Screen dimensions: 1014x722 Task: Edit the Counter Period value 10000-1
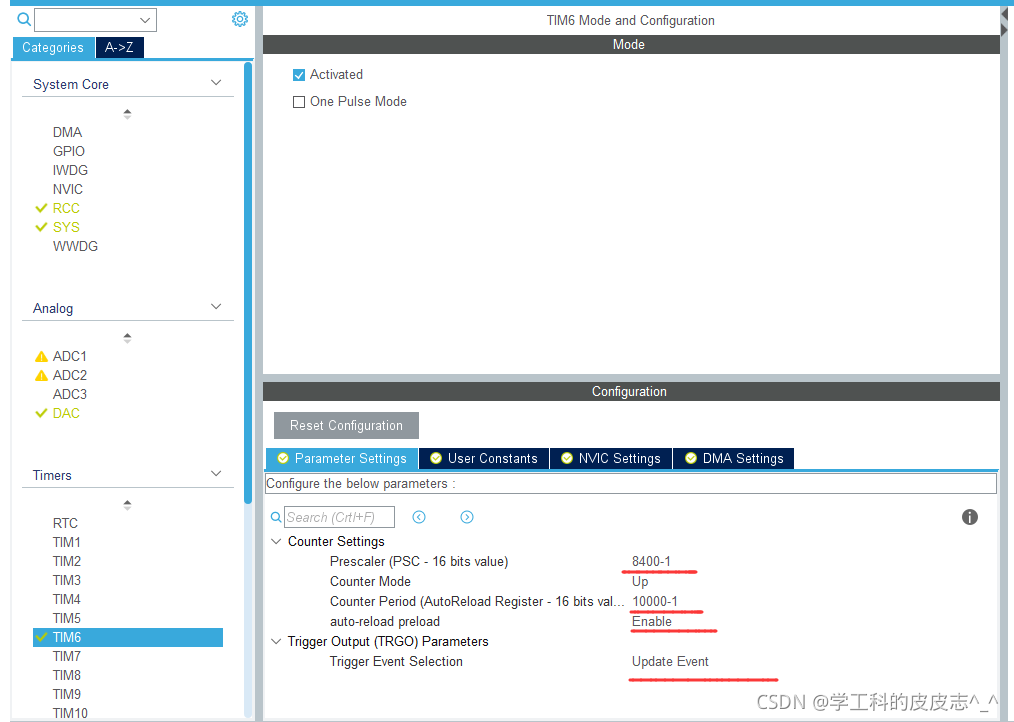pyautogui.click(x=655, y=602)
